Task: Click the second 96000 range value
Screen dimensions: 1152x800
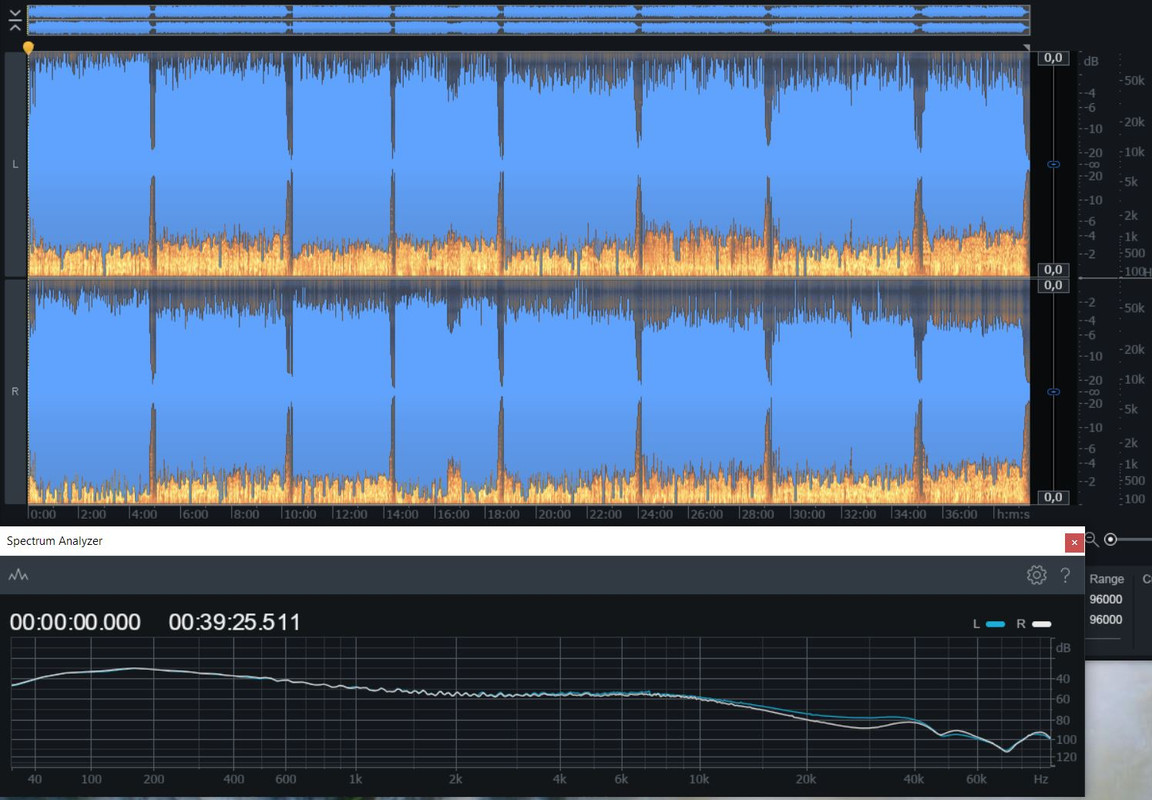Action: click(x=1106, y=620)
